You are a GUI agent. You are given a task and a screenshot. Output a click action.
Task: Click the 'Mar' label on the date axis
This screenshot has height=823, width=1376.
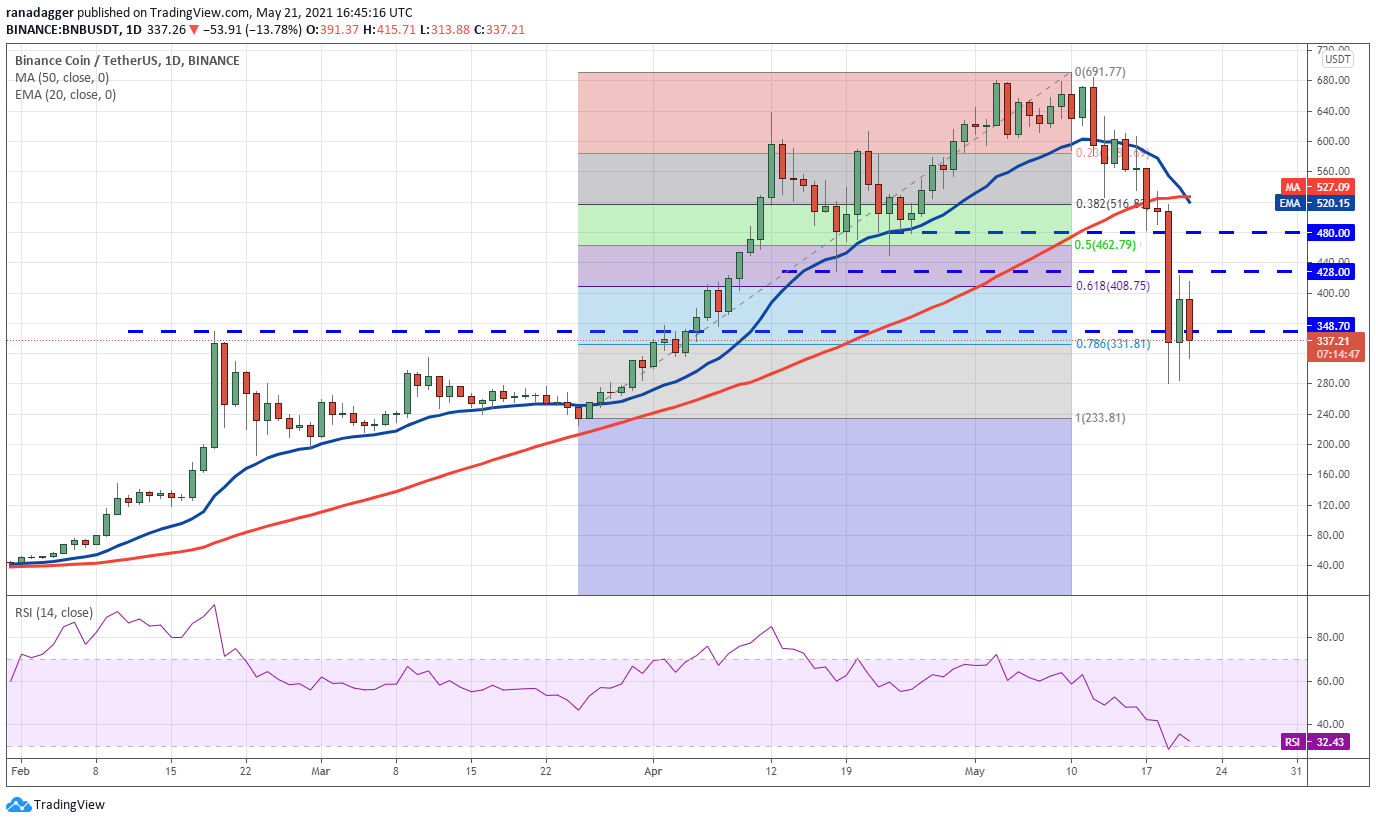click(320, 772)
